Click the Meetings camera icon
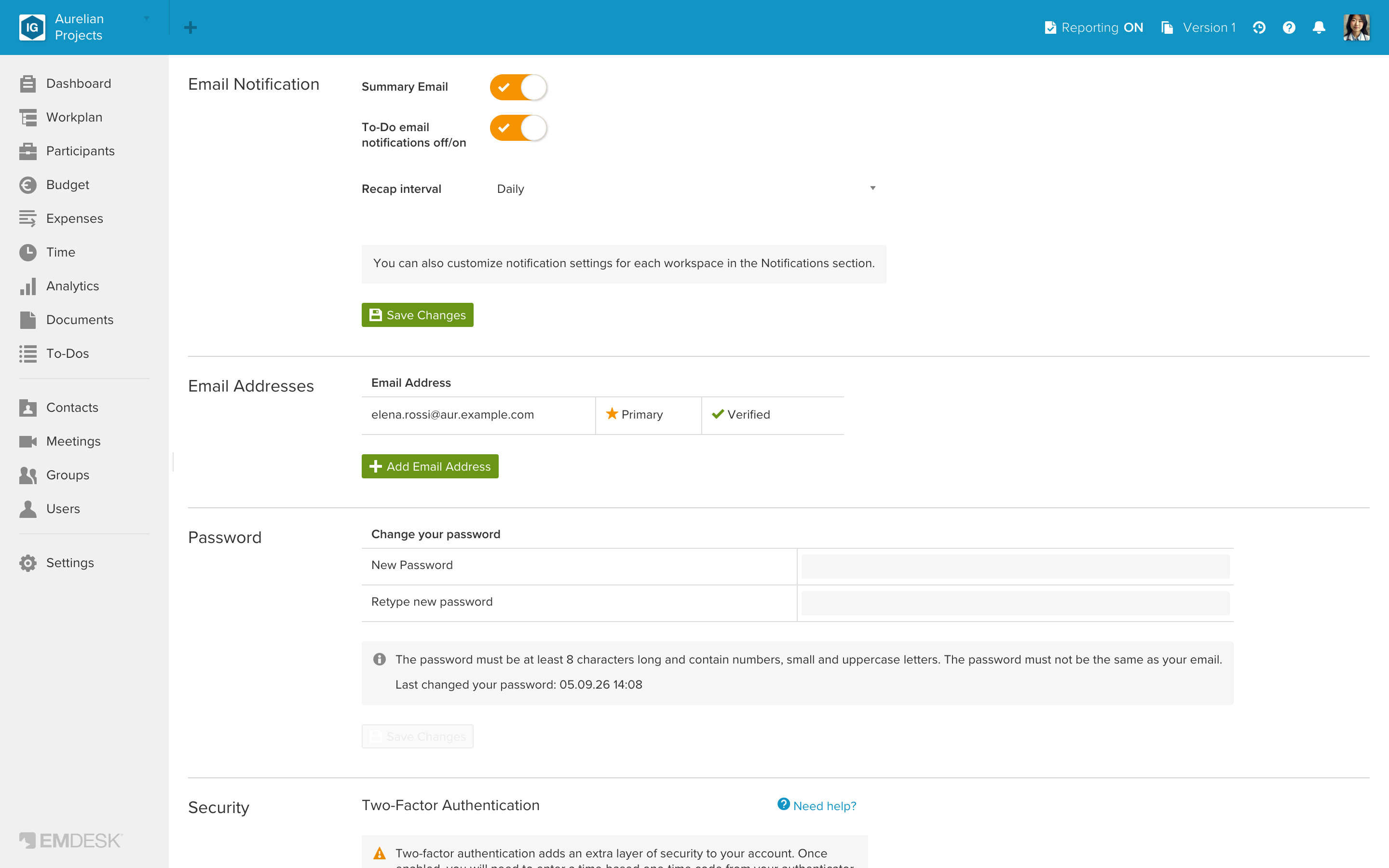This screenshot has width=1389, height=868. (27, 441)
